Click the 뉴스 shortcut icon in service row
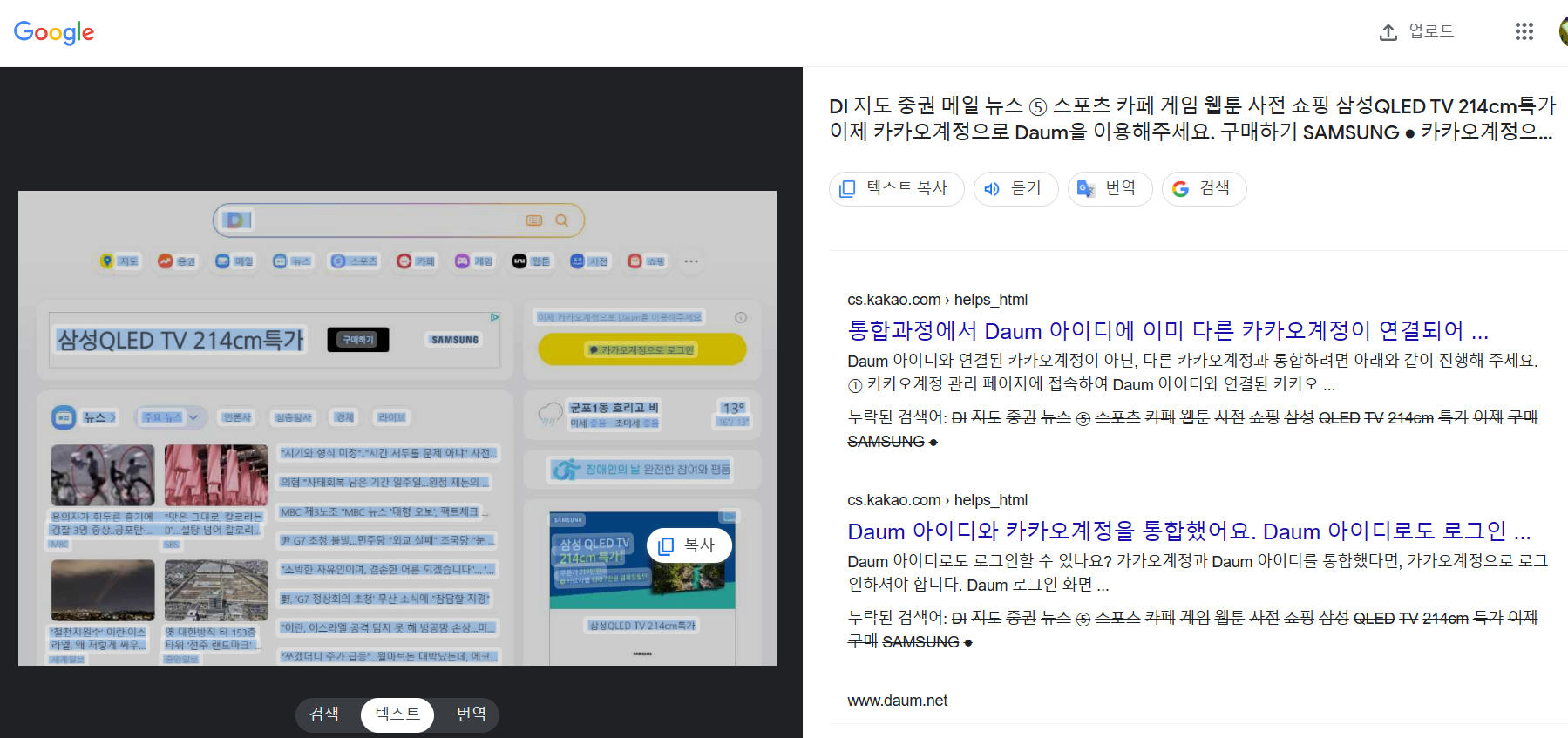This screenshot has width=1568, height=738. [280, 261]
